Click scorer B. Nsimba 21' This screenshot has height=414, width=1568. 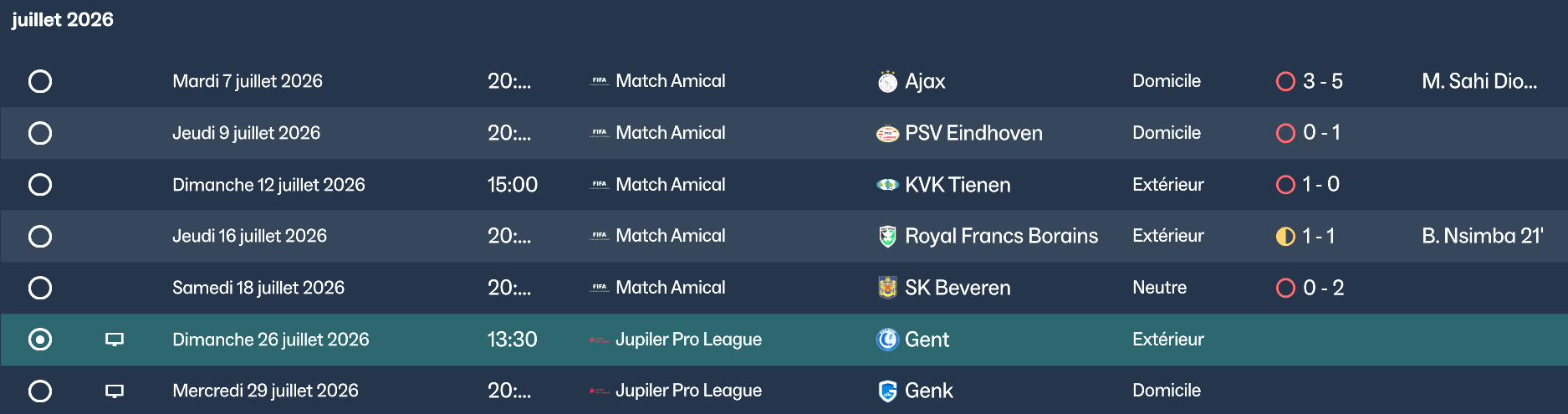1482,237
